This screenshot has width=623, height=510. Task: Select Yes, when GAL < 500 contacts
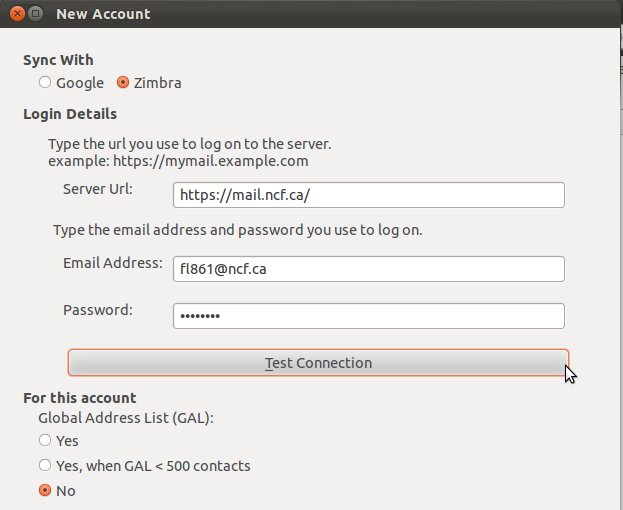(45, 465)
